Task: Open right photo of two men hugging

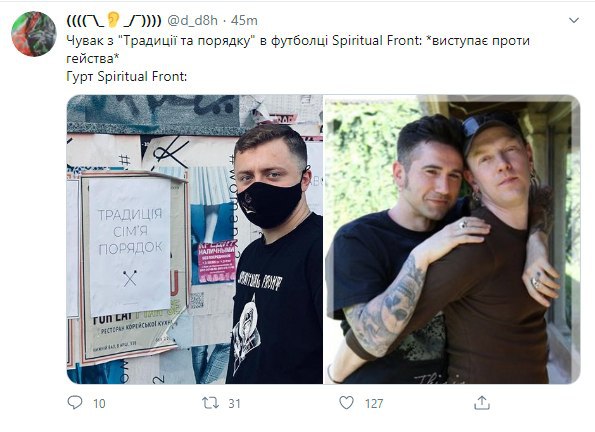Action: 452,239
